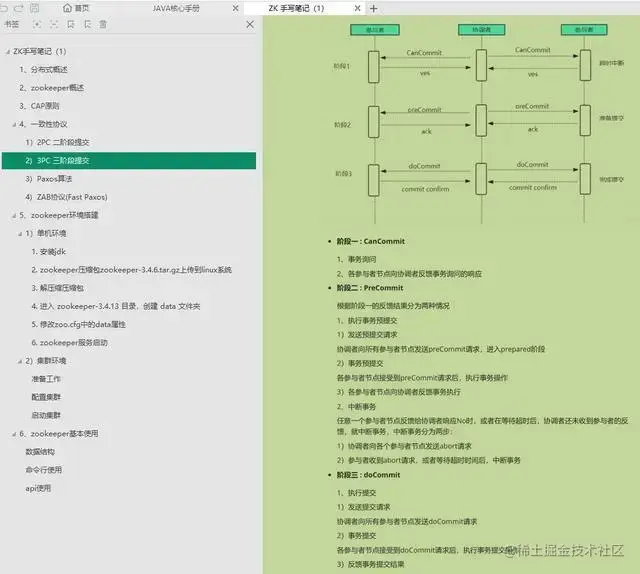The image size is (640, 574).
Task: Open bookmark 1. 安装jdk
Action: click(x=49, y=251)
